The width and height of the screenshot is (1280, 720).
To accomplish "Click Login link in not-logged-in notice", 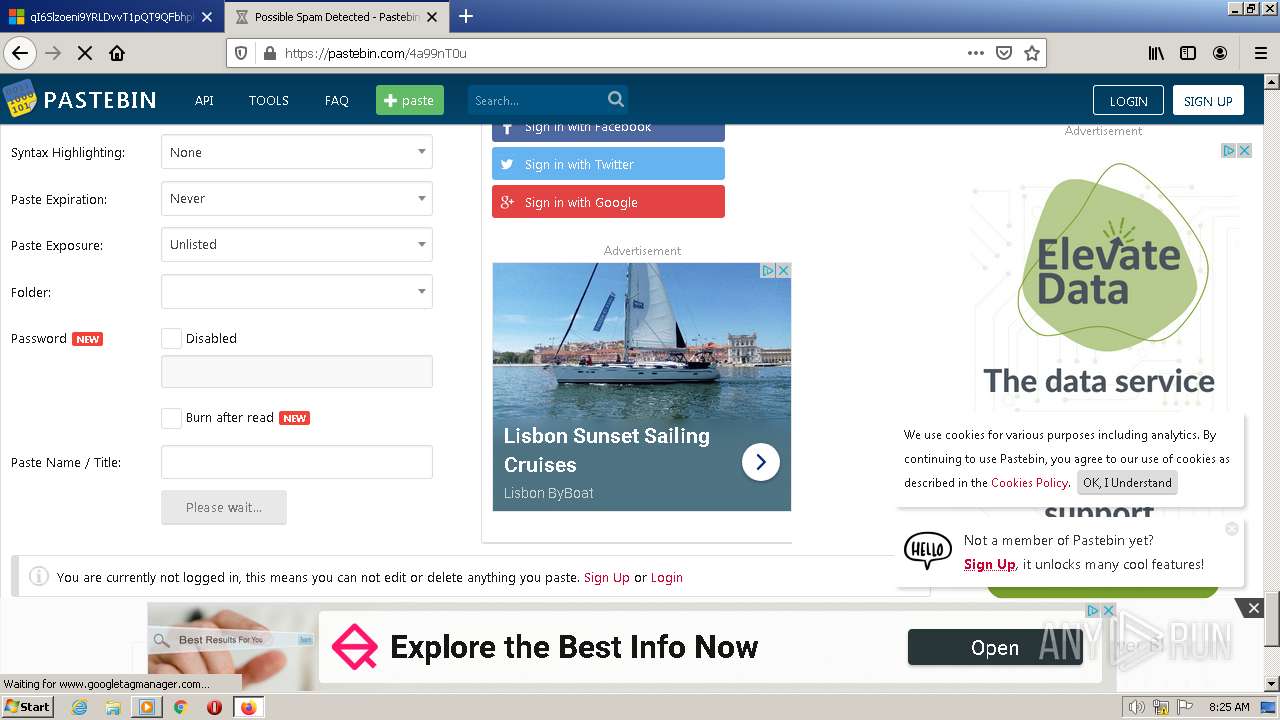I will [667, 577].
